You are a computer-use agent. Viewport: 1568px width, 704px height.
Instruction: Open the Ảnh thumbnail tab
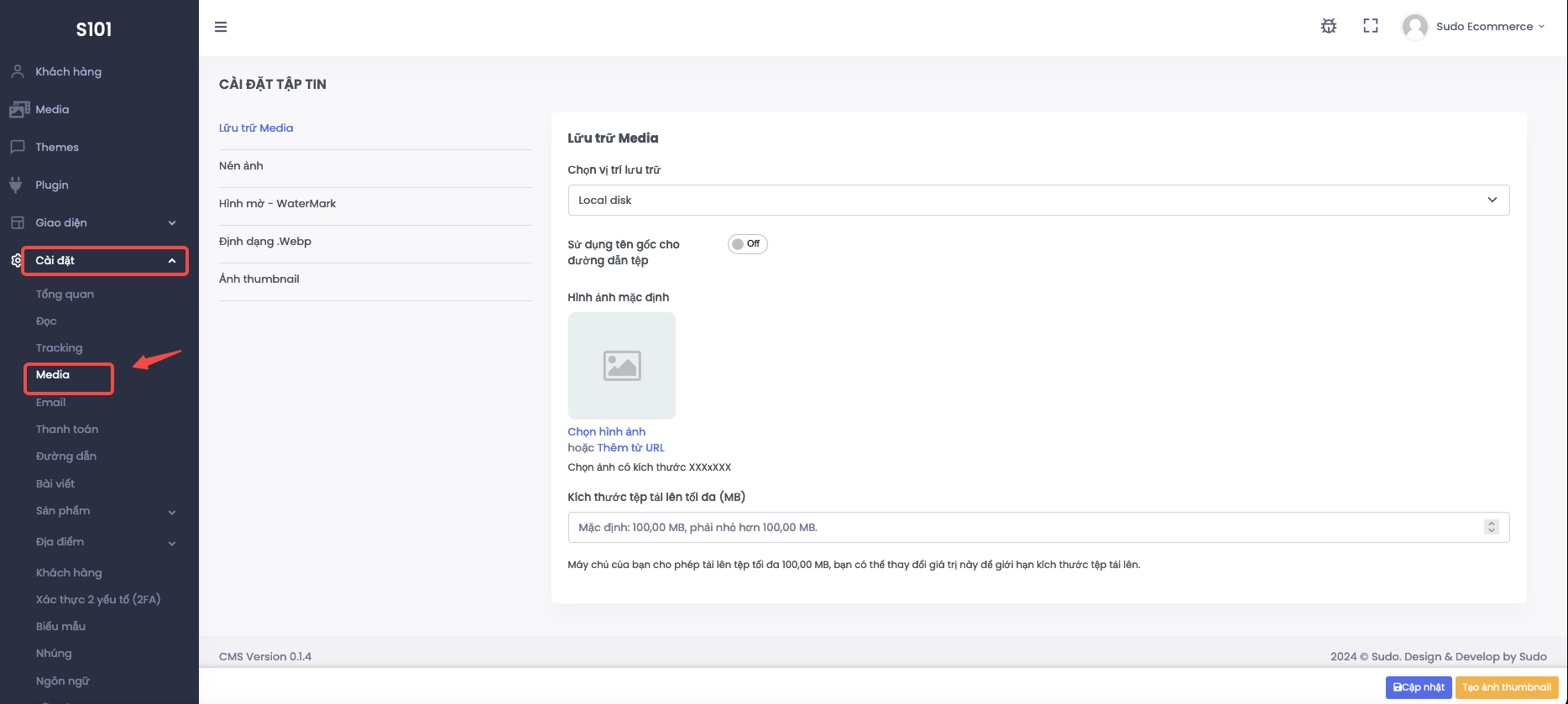coord(259,279)
